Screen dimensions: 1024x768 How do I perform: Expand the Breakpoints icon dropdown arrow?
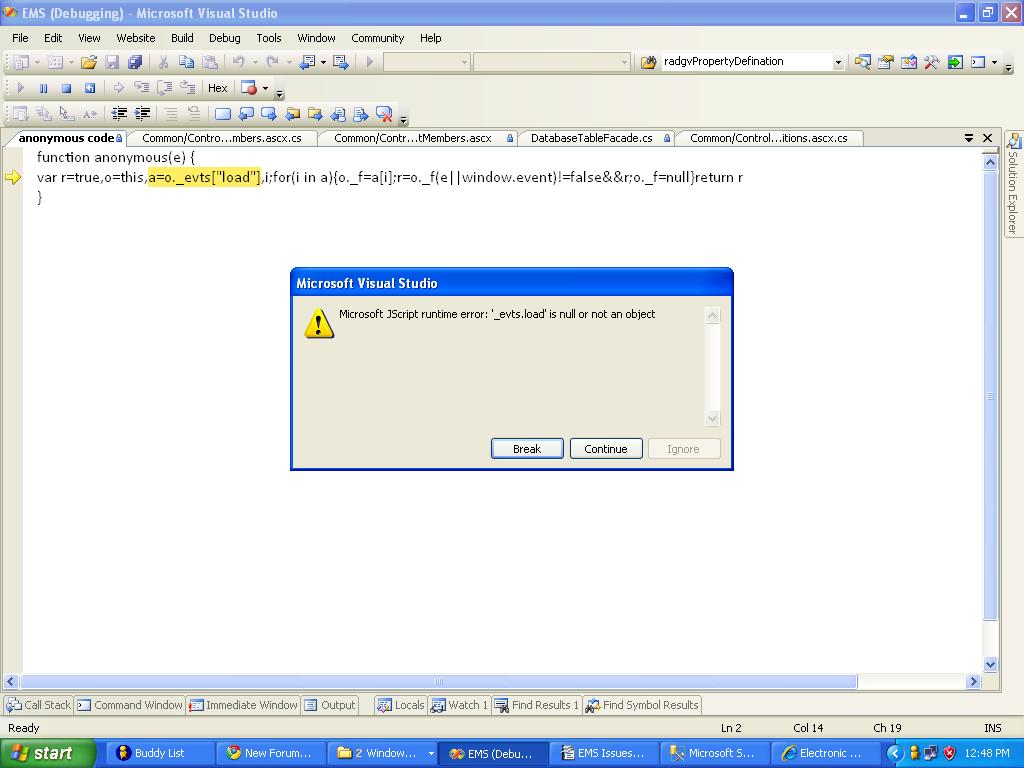click(265, 88)
